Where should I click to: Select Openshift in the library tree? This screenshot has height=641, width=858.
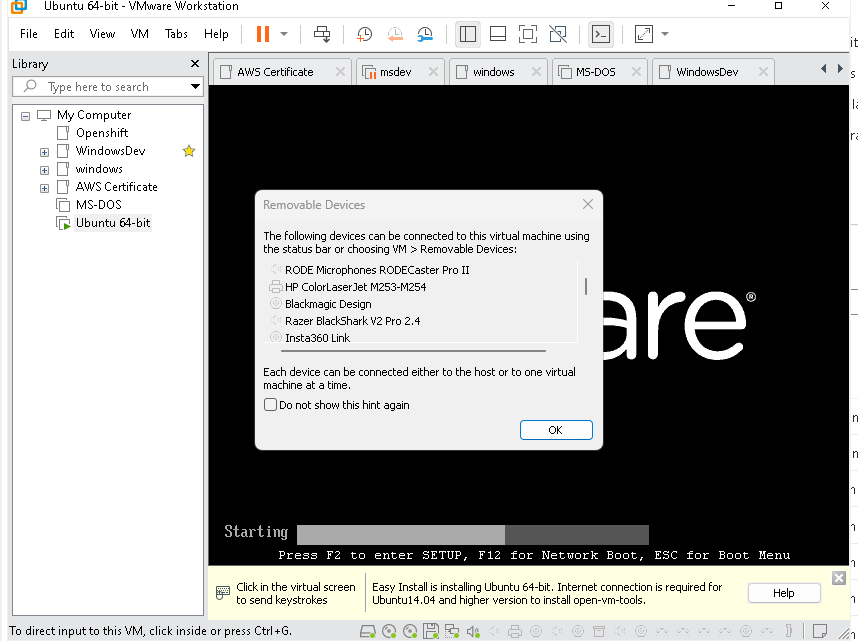point(102,133)
